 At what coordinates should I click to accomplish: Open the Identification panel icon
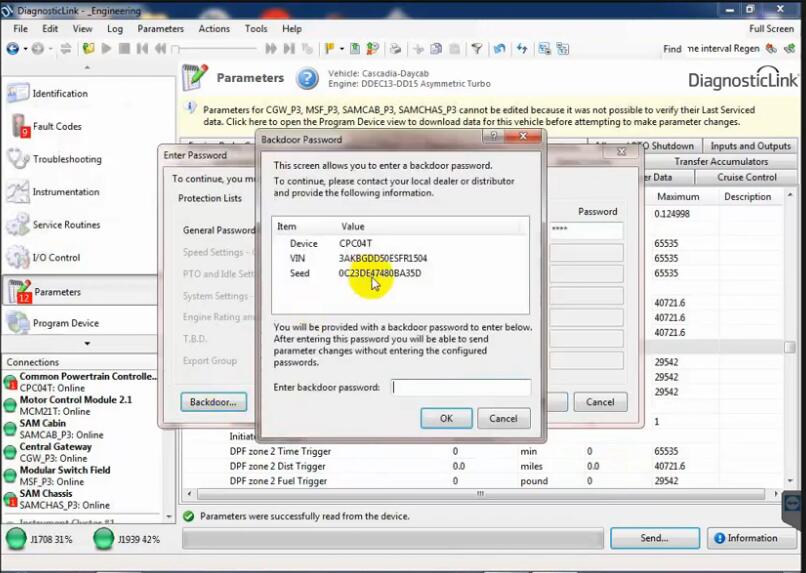18,94
